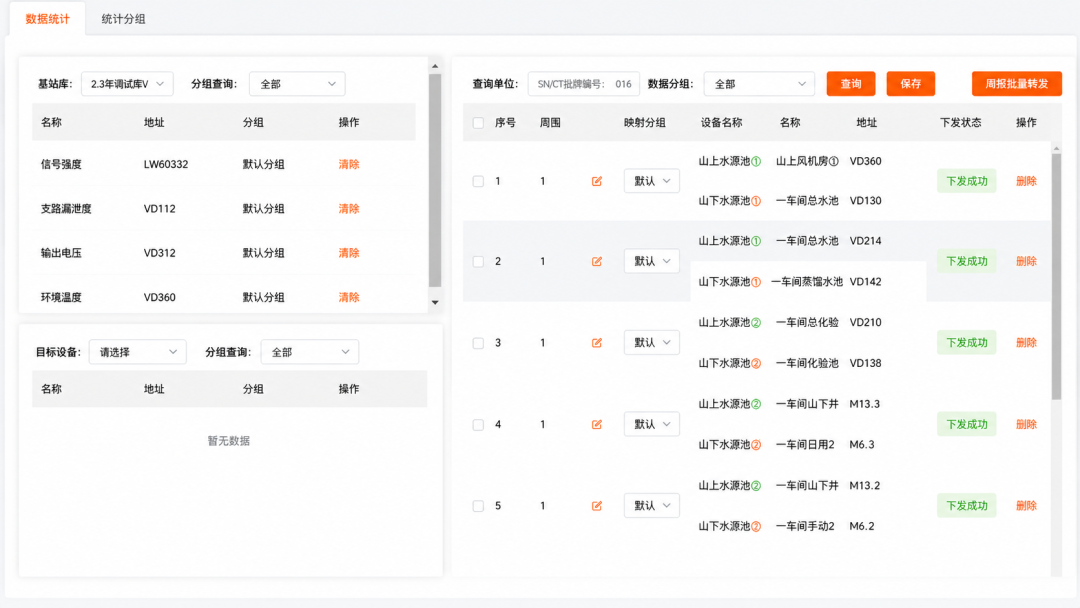Click the 支路漏泄度 name cell
Screen dimensions: 1080x608
pyautogui.click(x=66, y=209)
